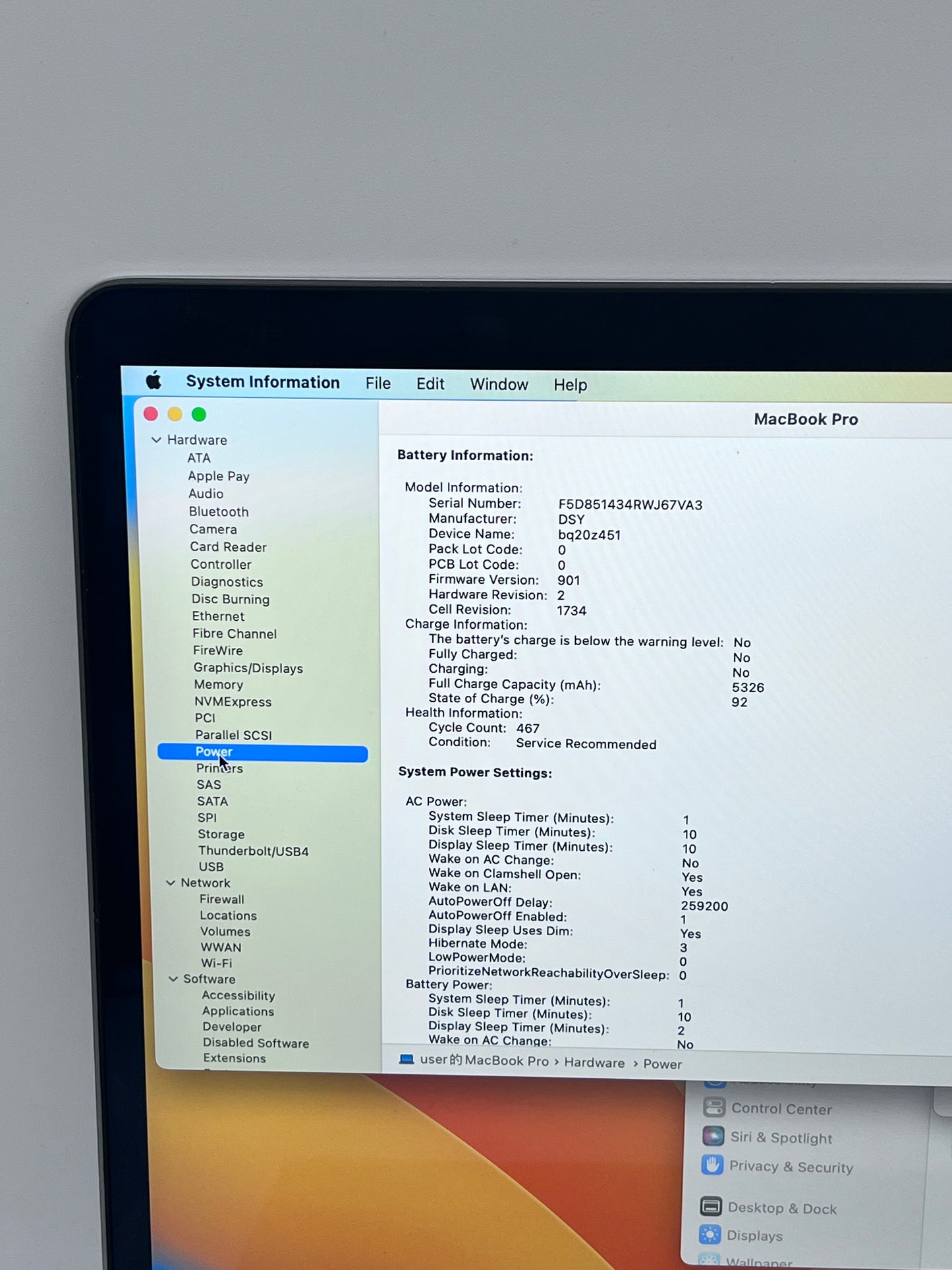Select NVMExpress in the sidebar
Screen dimensions: 952x1270
(233, 702)
